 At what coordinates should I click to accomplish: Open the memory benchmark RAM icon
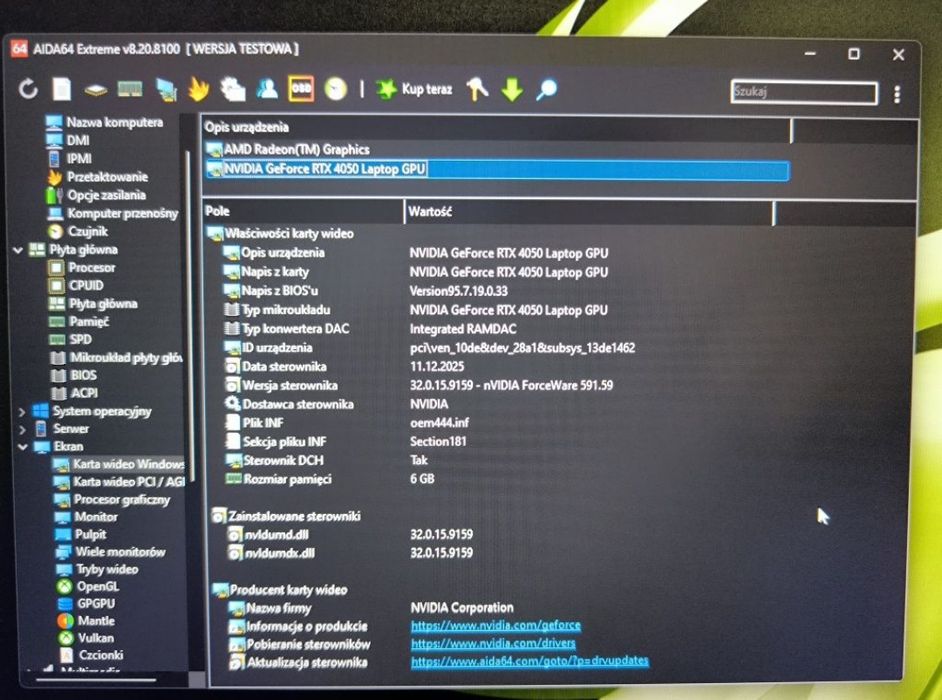130,90
